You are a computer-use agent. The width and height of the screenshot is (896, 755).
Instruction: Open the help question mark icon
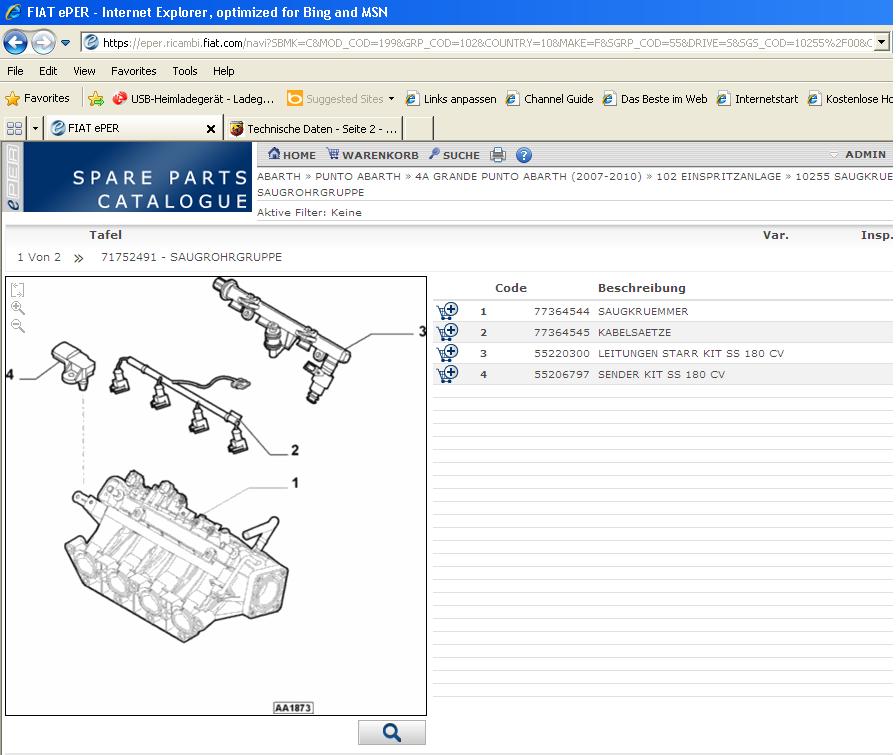[523, 155]
